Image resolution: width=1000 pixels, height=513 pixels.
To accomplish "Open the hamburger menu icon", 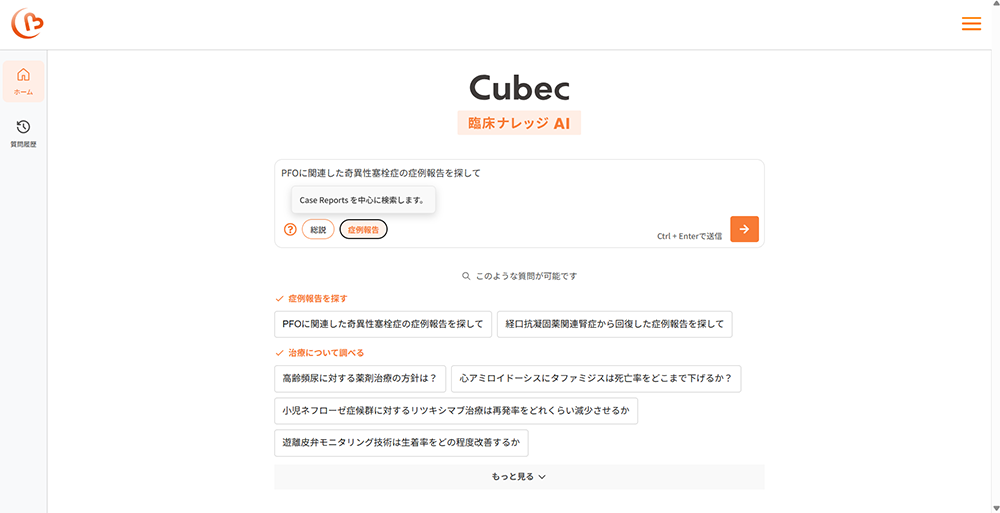I will (970, 24).
